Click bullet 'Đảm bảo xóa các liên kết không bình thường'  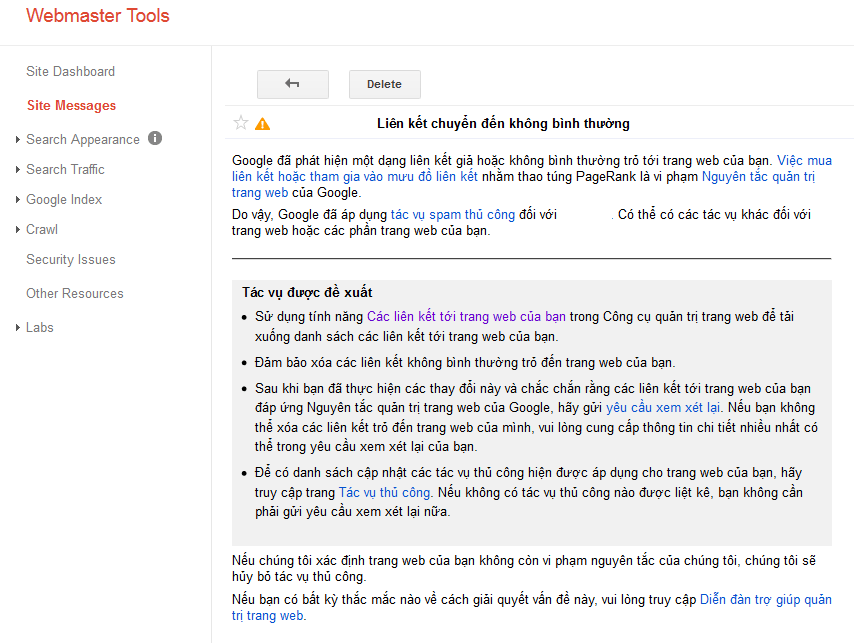tap(465, 363)
